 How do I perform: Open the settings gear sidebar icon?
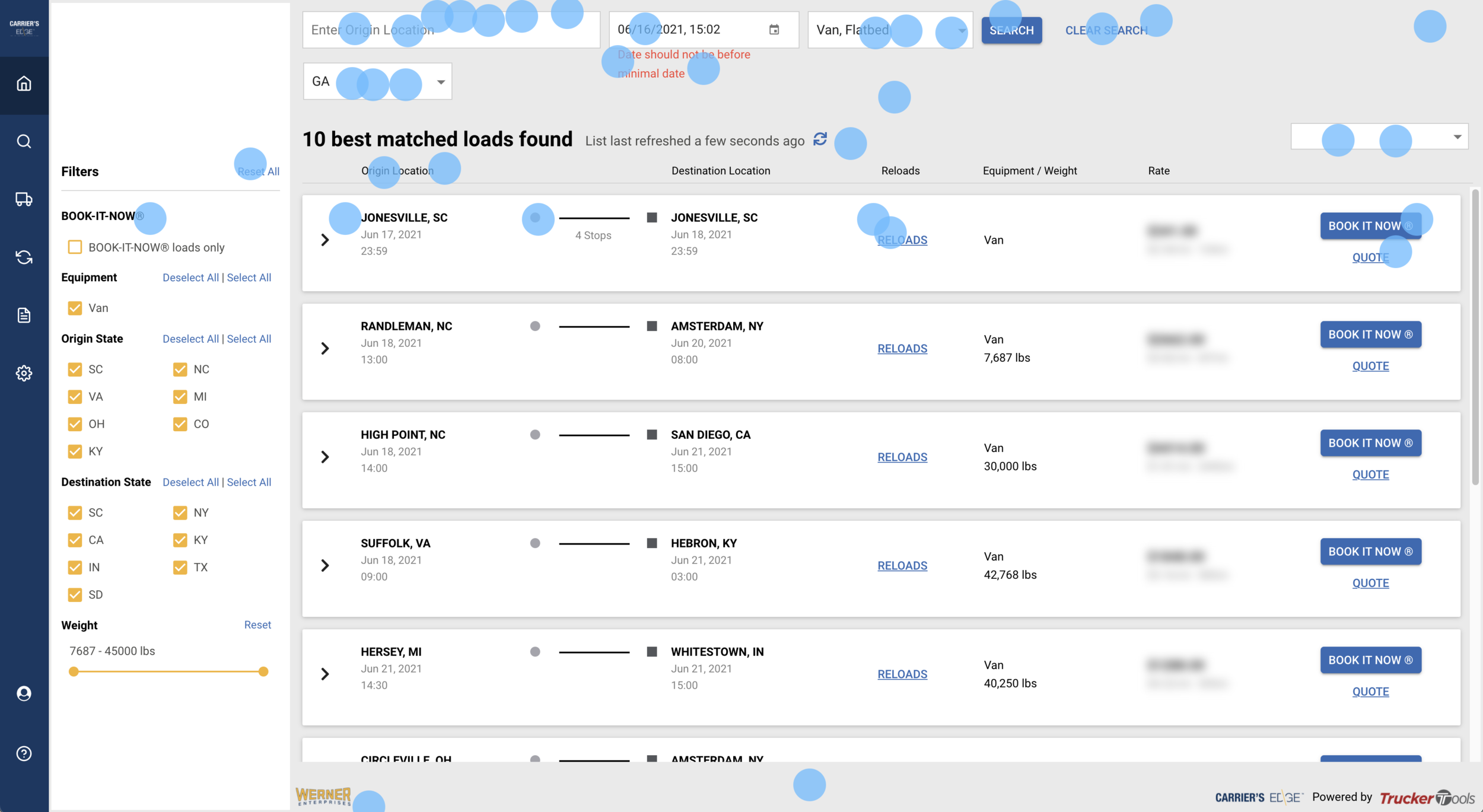coord(24,373)
